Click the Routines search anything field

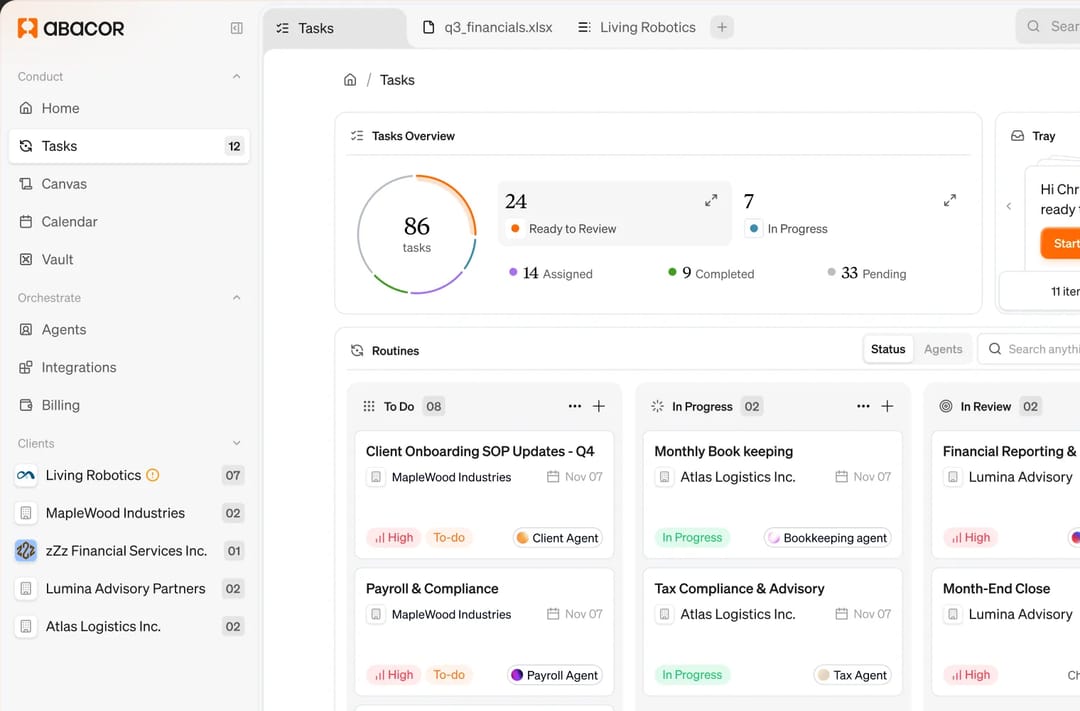pyautogui.click(x=1029, y=349)
